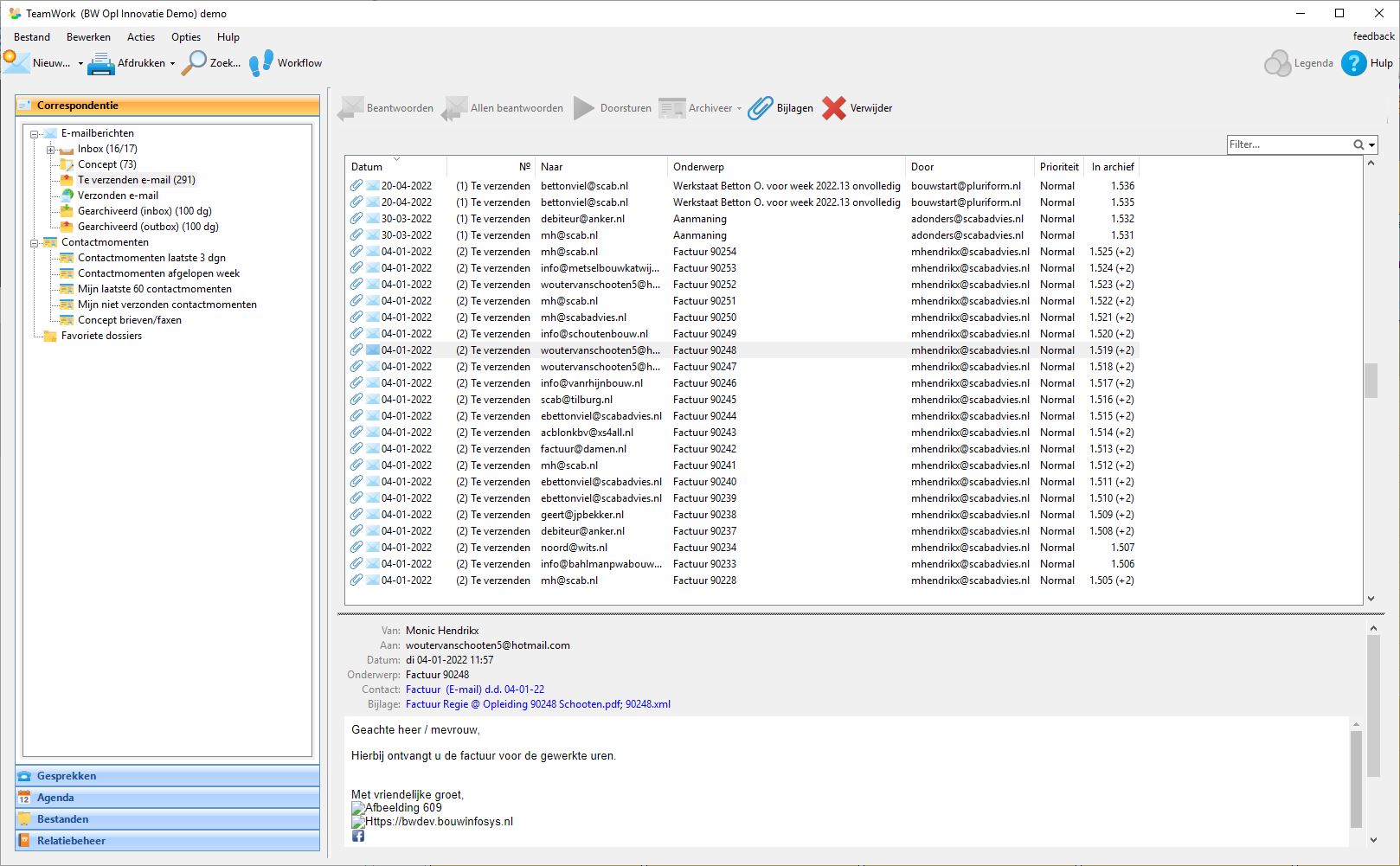Open the blue Hulp question mark icon

click(x=1353, y=63)
